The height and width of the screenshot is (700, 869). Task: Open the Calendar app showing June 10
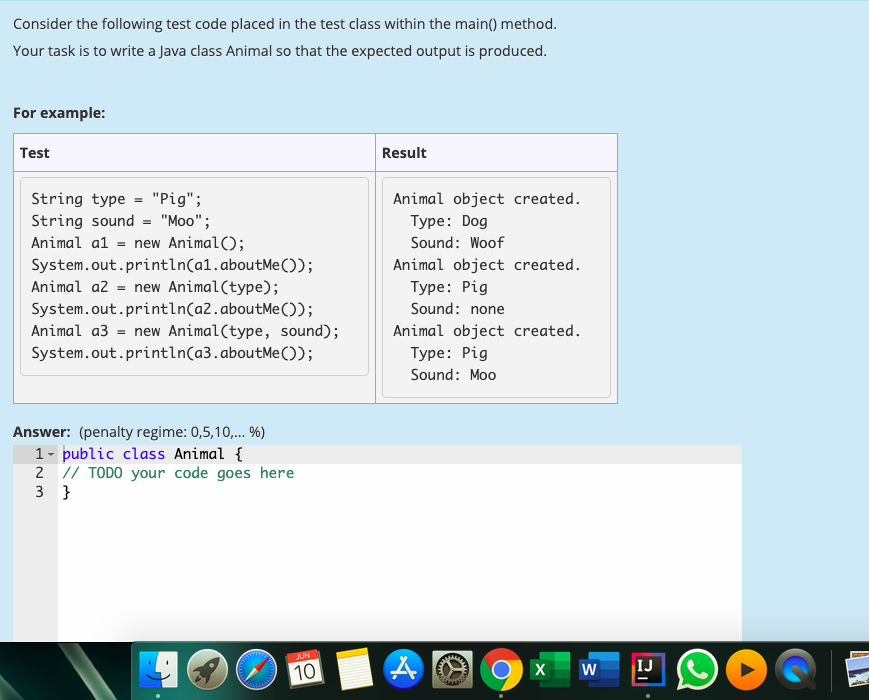306,671
